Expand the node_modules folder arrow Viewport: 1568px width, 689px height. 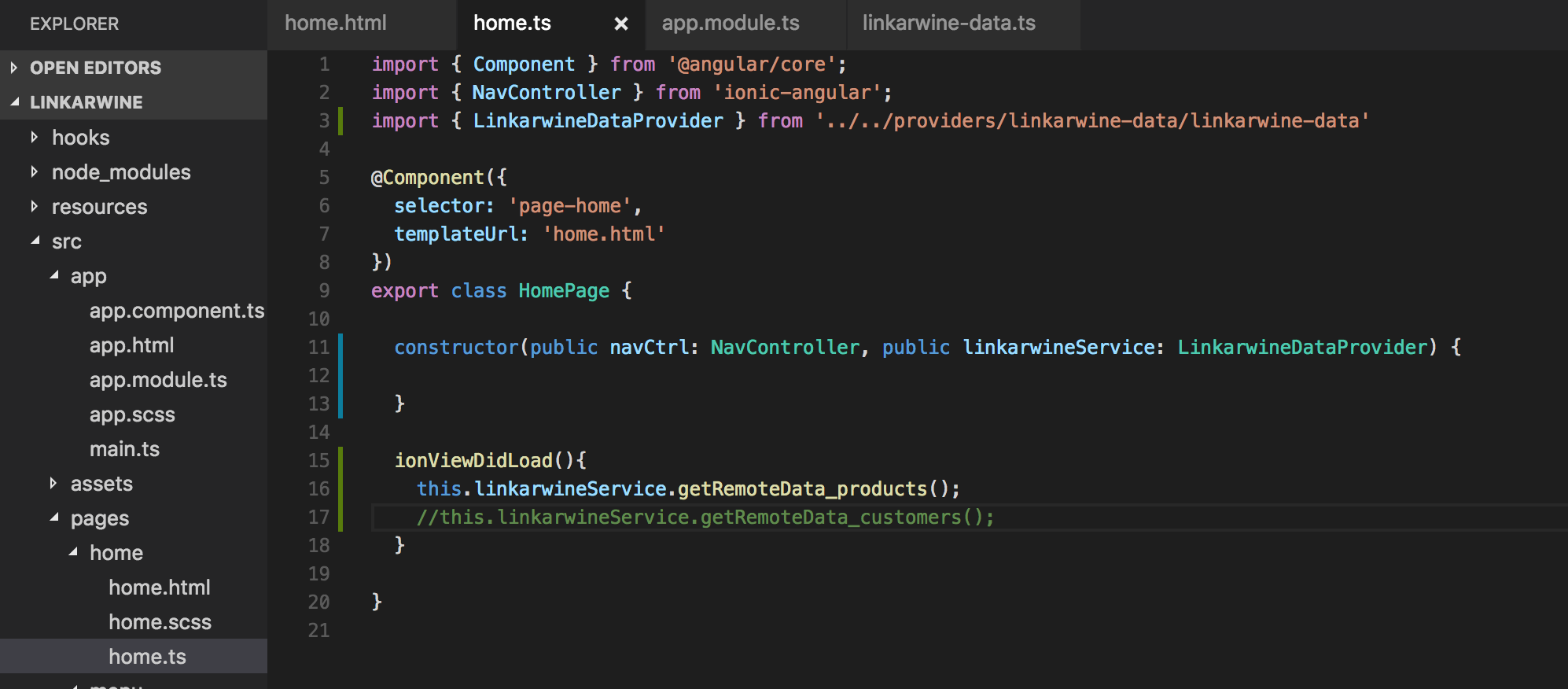pos(34,171)
